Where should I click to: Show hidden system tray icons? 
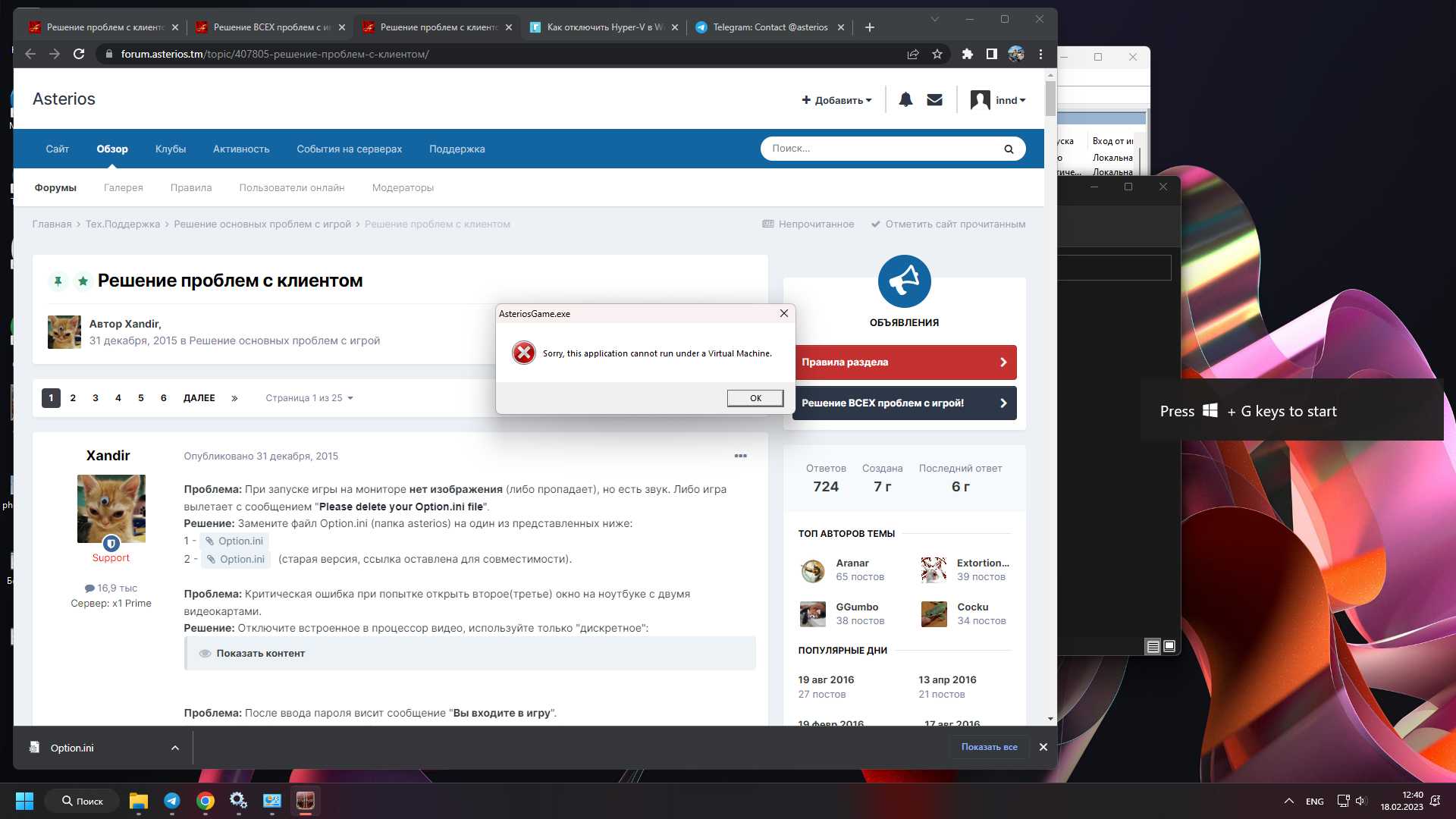coord(1288,801)
